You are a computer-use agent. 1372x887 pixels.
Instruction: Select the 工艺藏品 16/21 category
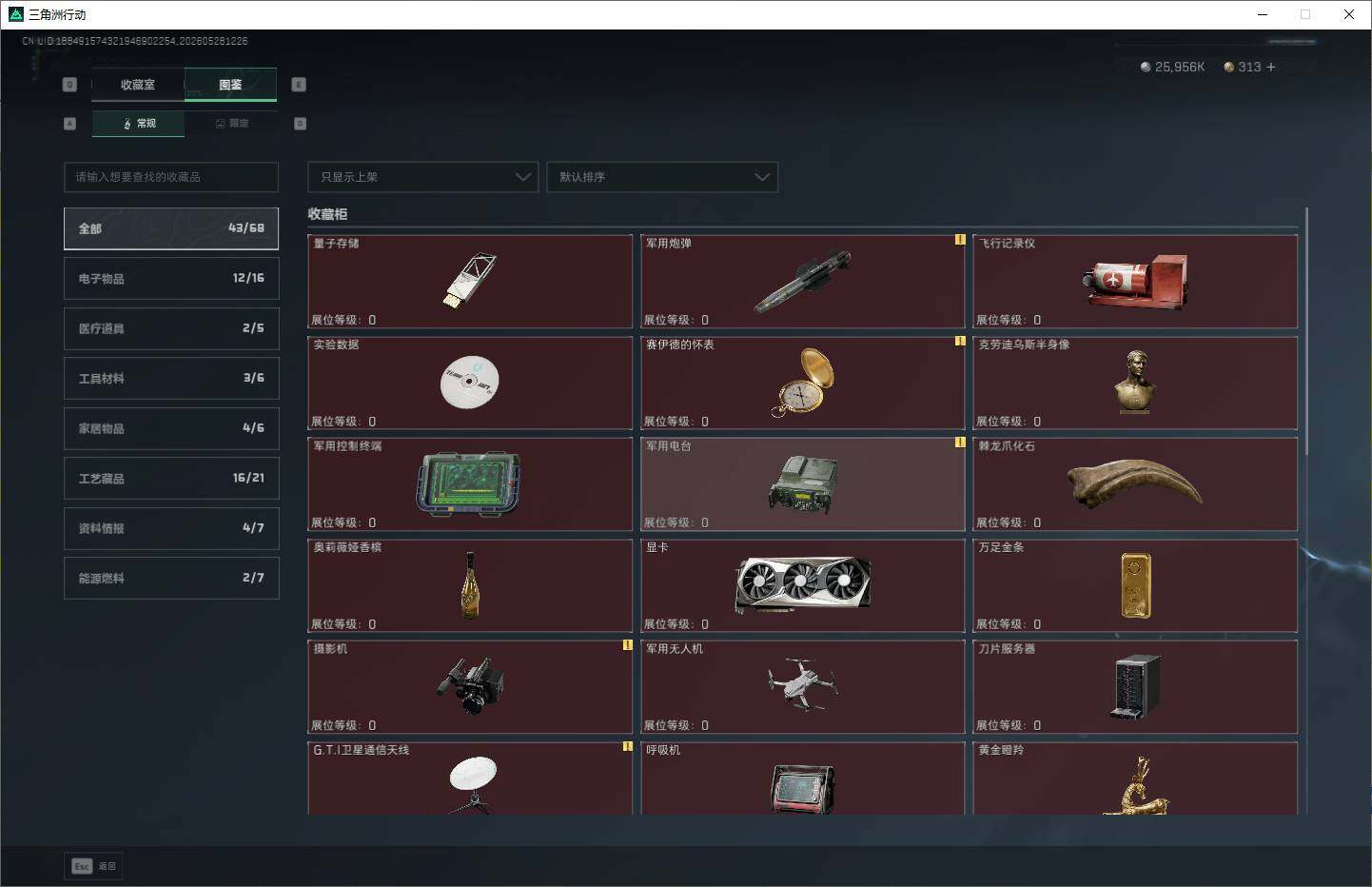click(171, 478)
